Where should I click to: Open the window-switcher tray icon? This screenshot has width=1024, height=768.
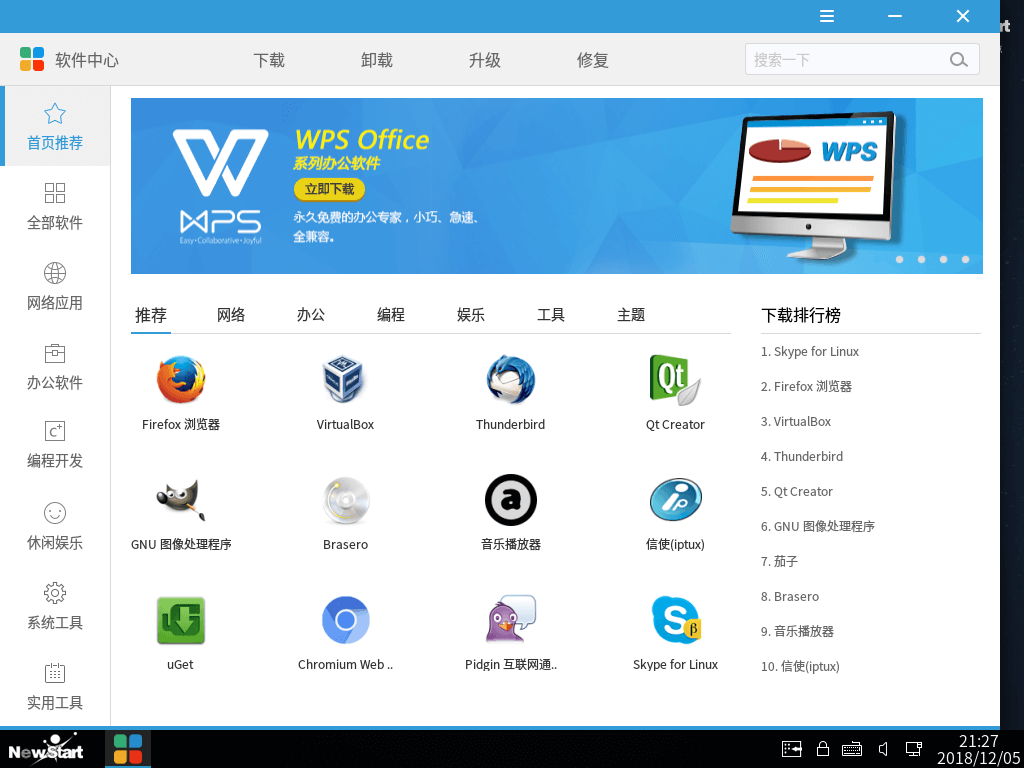[792, 749]
